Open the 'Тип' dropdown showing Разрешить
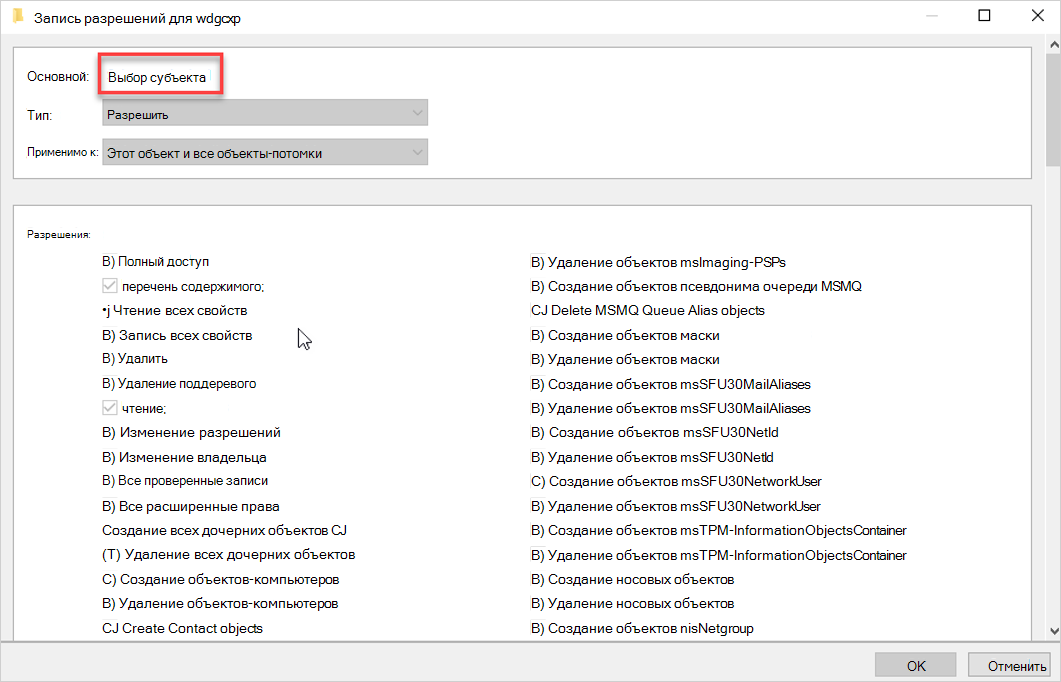 click(x=265, y=113)
